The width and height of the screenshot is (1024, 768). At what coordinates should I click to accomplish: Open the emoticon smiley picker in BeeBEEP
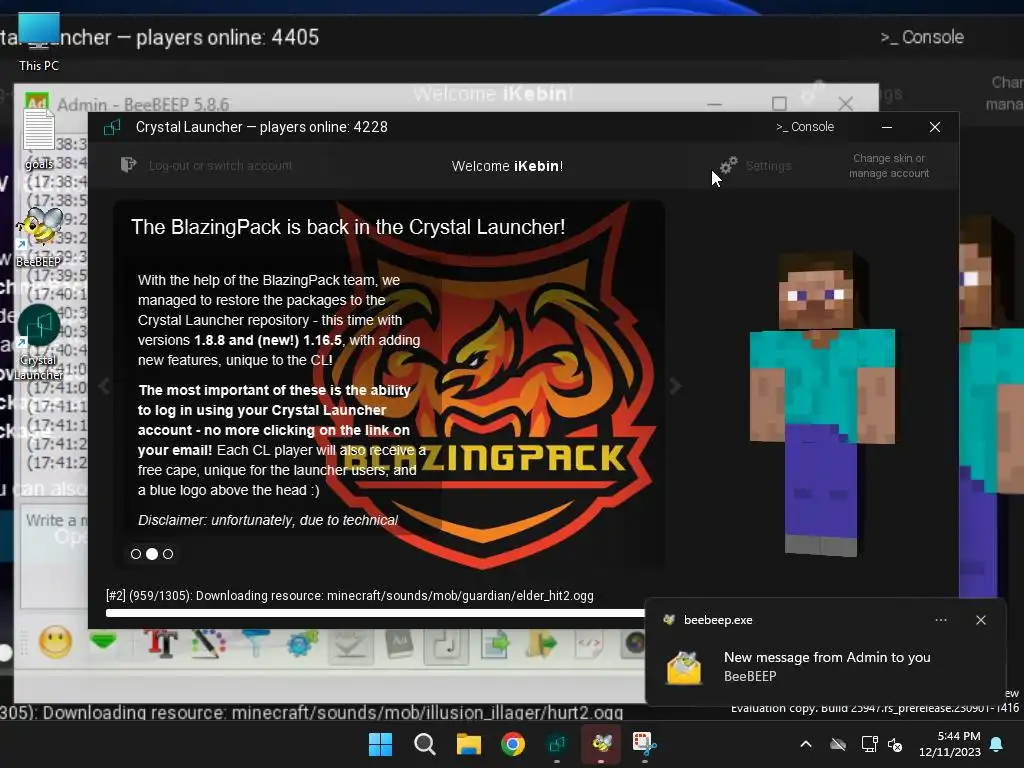56,642
